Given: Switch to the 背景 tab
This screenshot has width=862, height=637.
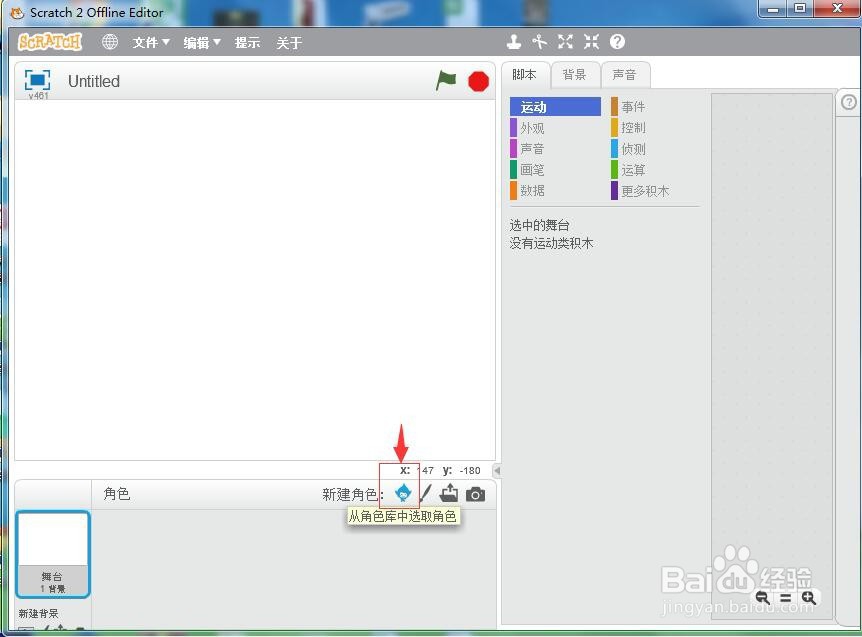Looking at the screenshot, I should (574, 75).
